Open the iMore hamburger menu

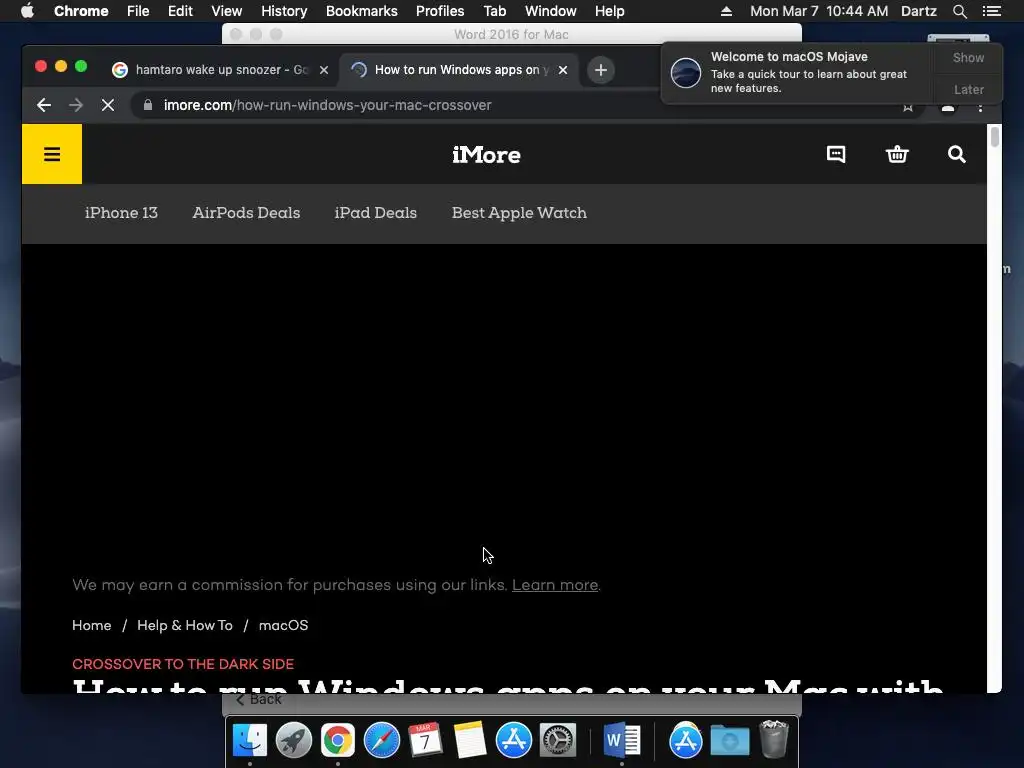coord(52,154)
